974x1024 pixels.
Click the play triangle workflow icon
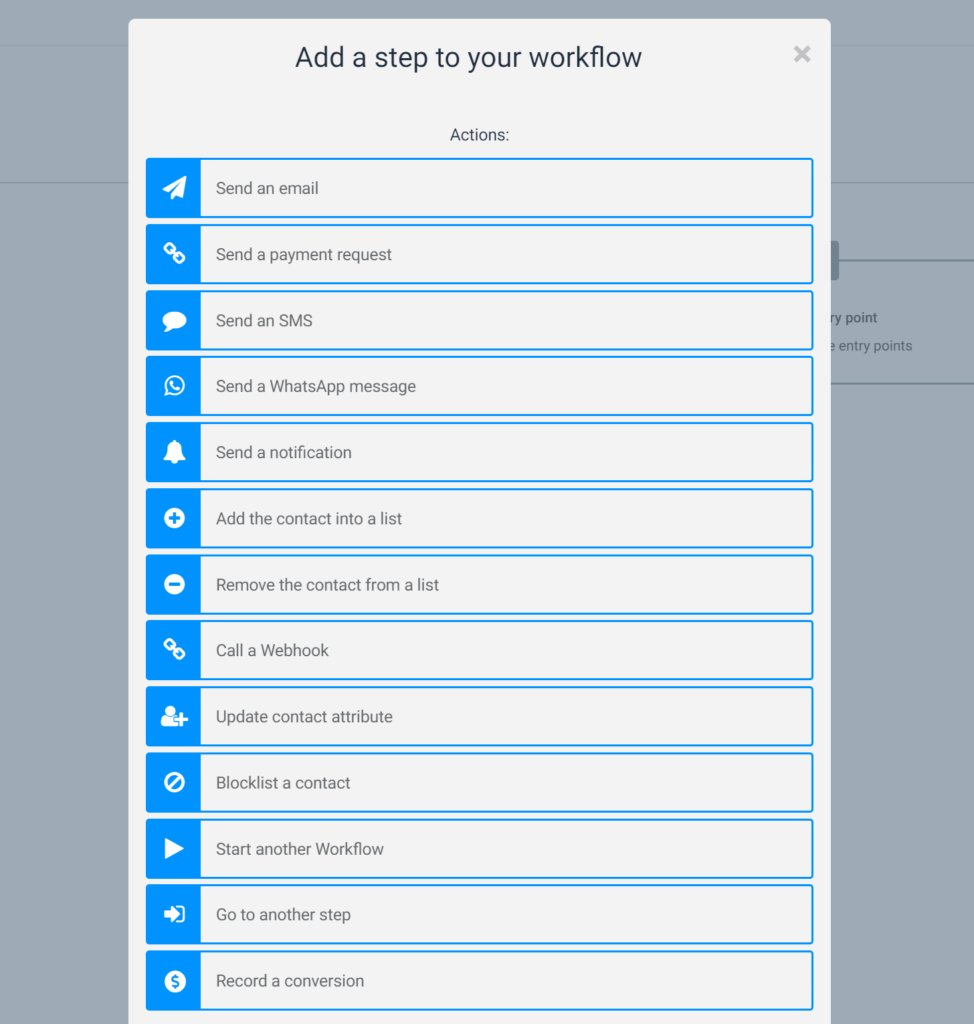tap(174, 848)
